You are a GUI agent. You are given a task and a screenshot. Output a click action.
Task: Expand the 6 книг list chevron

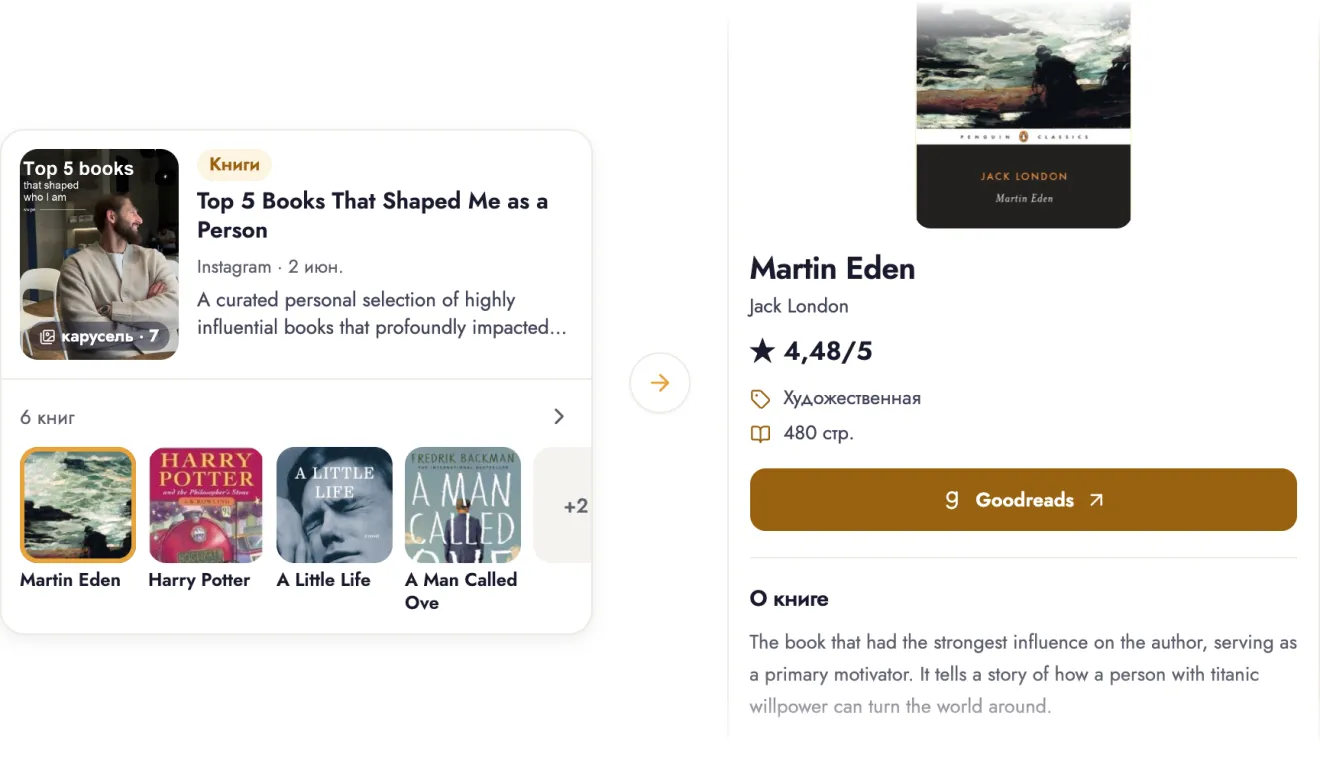tap(559, 417)
